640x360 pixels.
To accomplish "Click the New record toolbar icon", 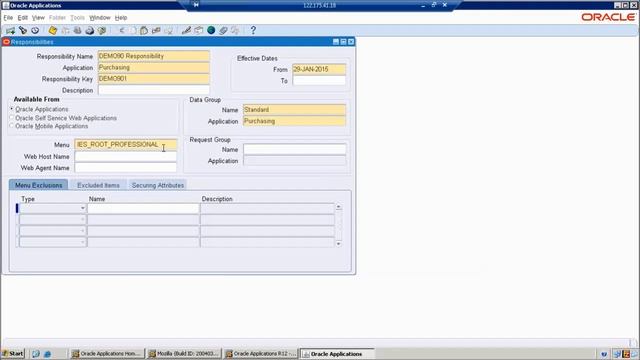I will (x=10, y=31).
